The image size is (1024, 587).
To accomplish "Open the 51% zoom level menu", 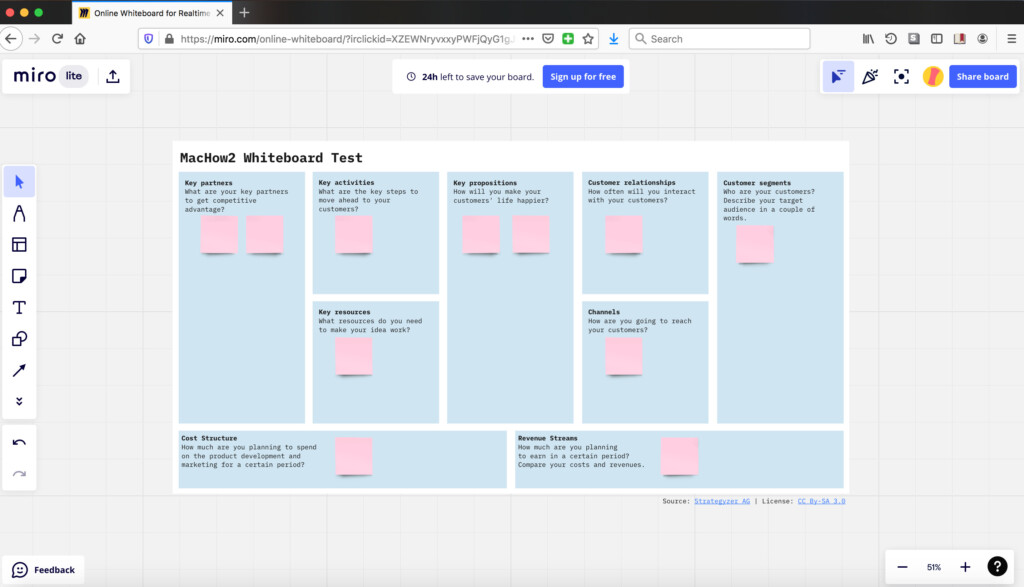I will [x=933, y=567].
